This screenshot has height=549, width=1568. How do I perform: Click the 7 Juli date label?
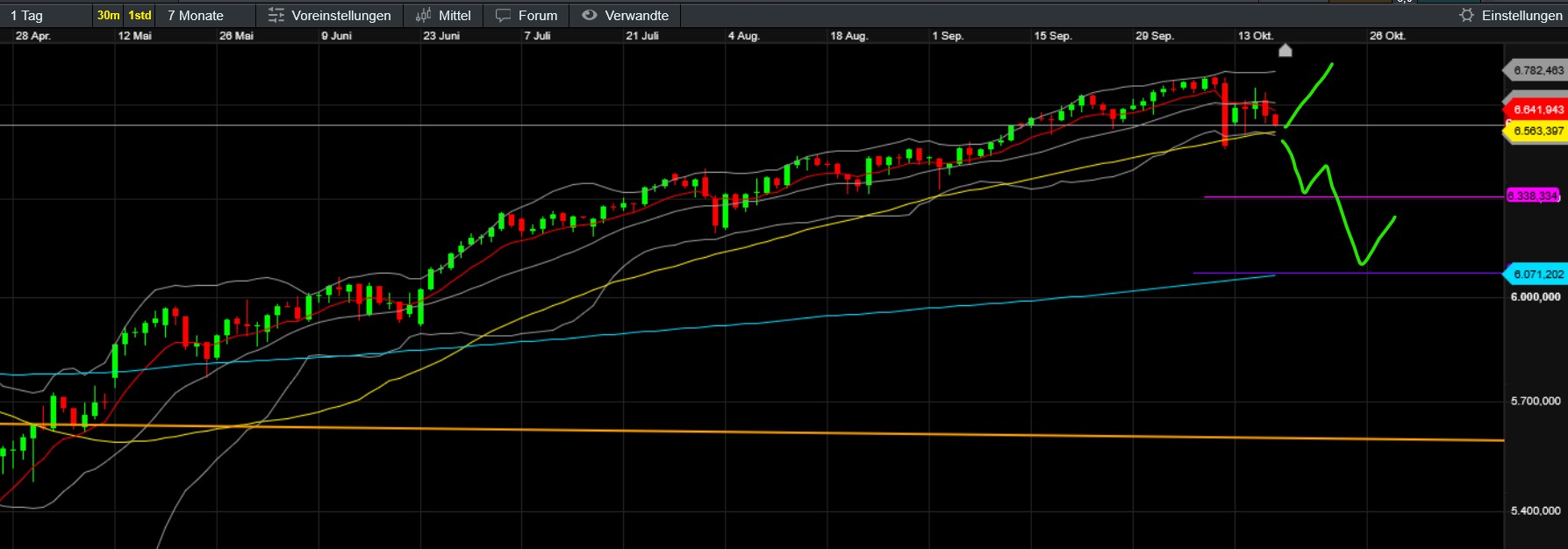[x=538, y=36]
